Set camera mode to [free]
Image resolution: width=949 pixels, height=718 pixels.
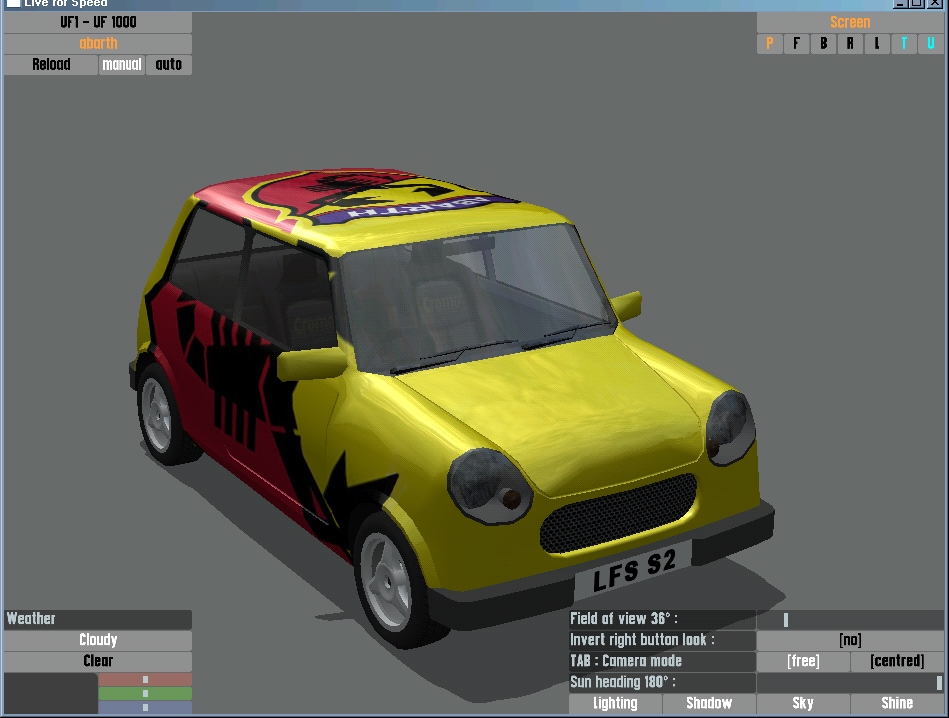click(803, 661)
